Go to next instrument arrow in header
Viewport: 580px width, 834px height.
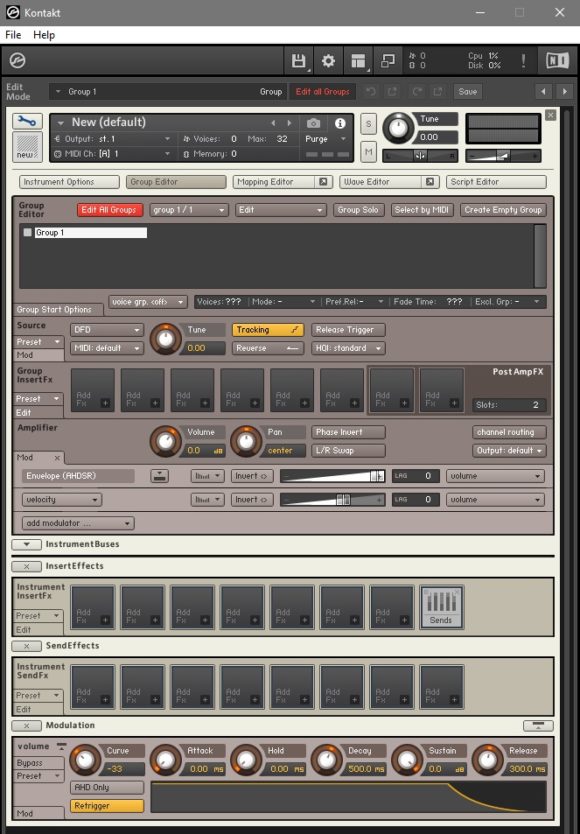coord(289,123)
